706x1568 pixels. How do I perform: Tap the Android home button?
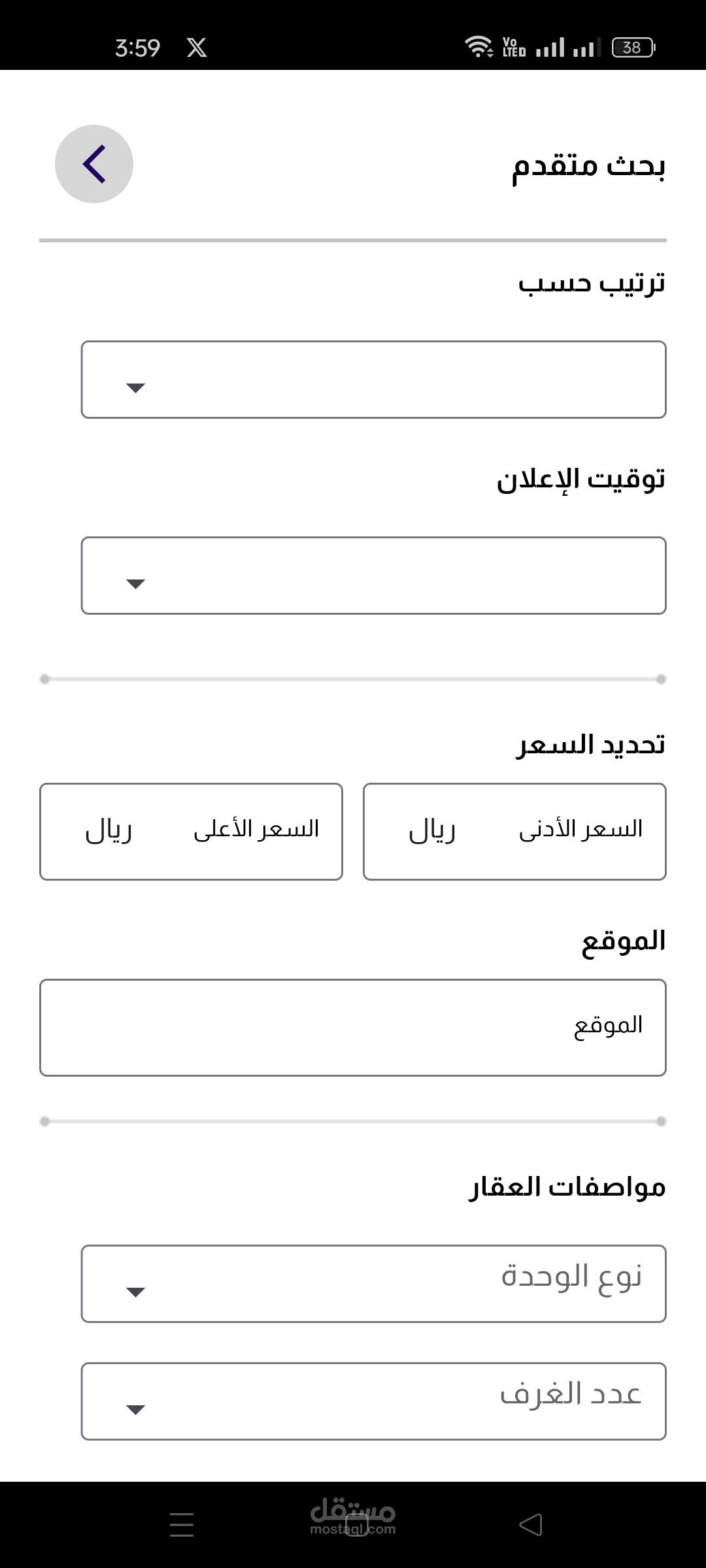pyautogui.click(x=356, y=1526)
